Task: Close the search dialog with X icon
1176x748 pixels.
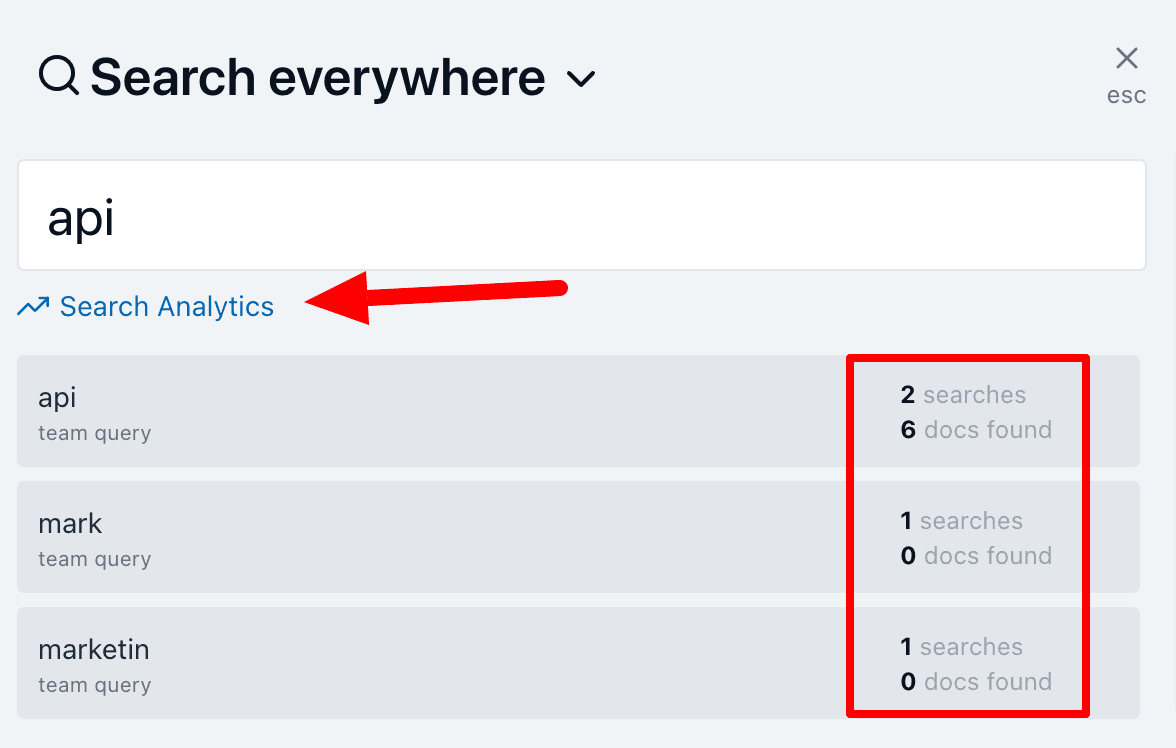Action: click(1126, 59)
